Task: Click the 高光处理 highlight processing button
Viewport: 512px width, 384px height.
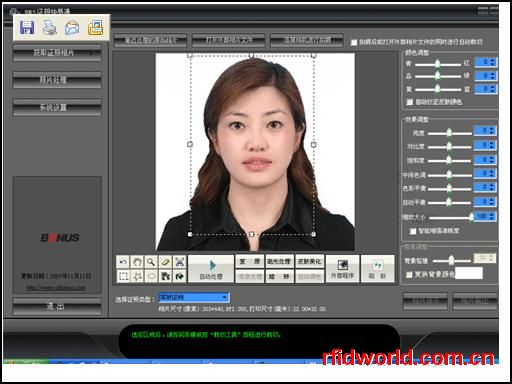Action: pyautogui.click(x=279, y=262)
